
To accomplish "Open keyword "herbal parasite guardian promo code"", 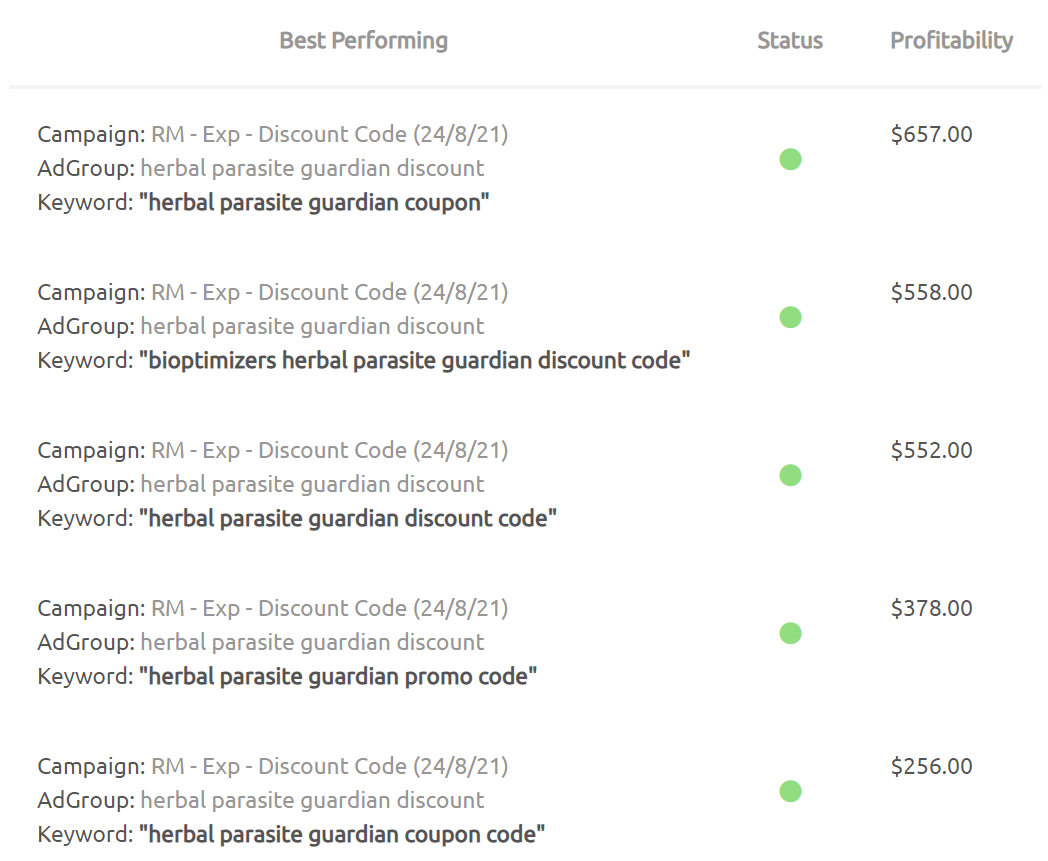I will coord(337,677).
